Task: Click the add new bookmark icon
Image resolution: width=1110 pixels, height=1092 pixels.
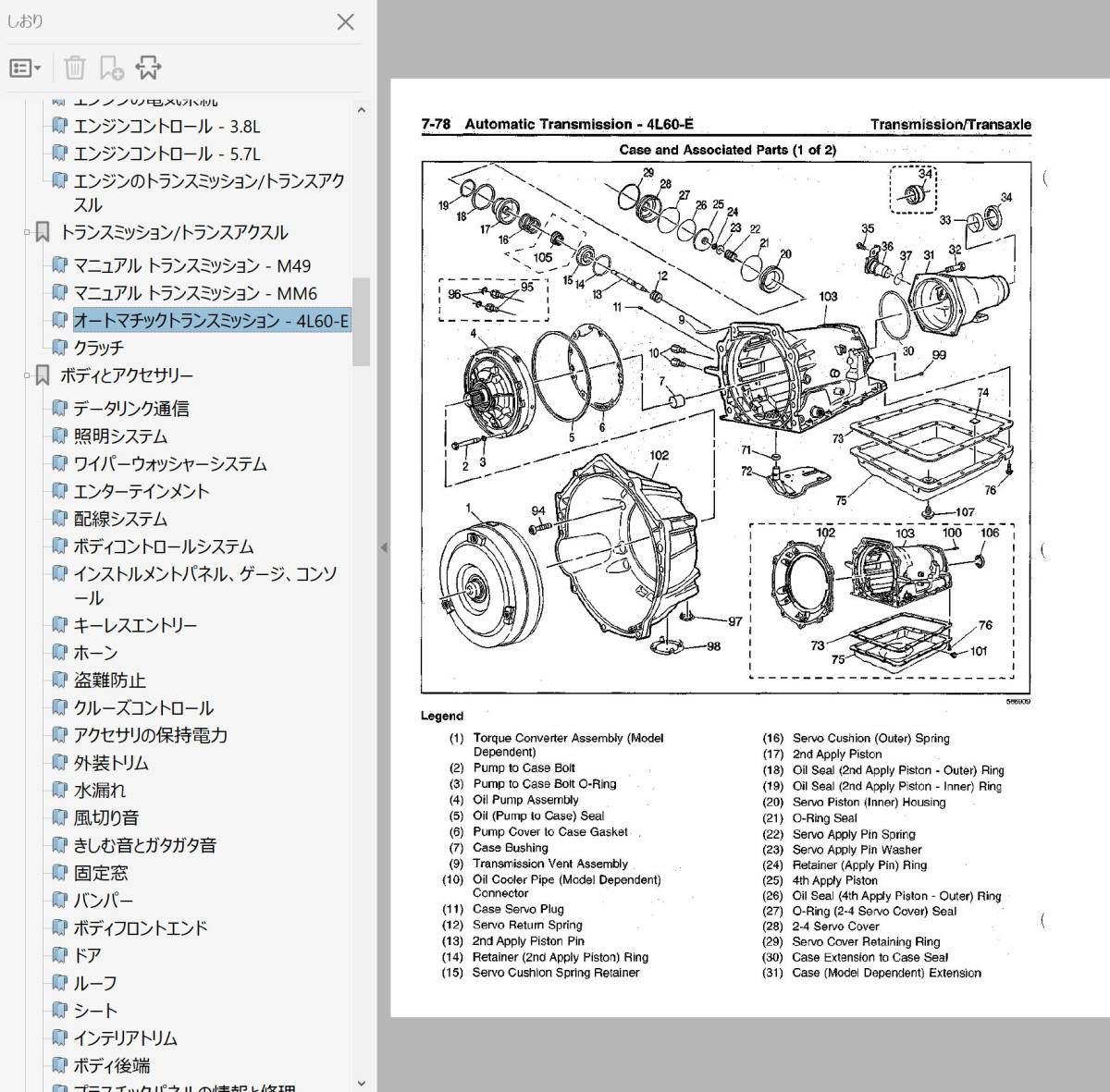Action: [111, 68]
